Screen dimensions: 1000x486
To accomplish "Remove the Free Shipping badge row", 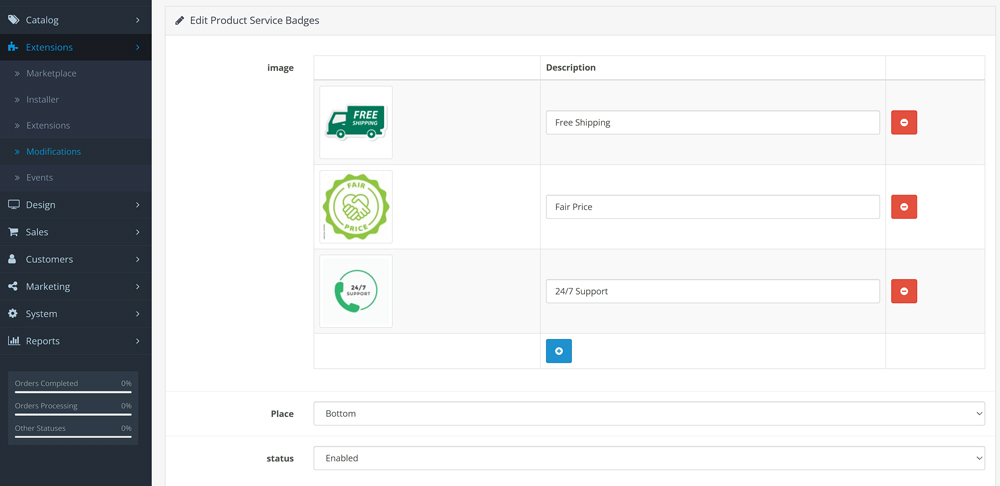I will click(903, 122).
